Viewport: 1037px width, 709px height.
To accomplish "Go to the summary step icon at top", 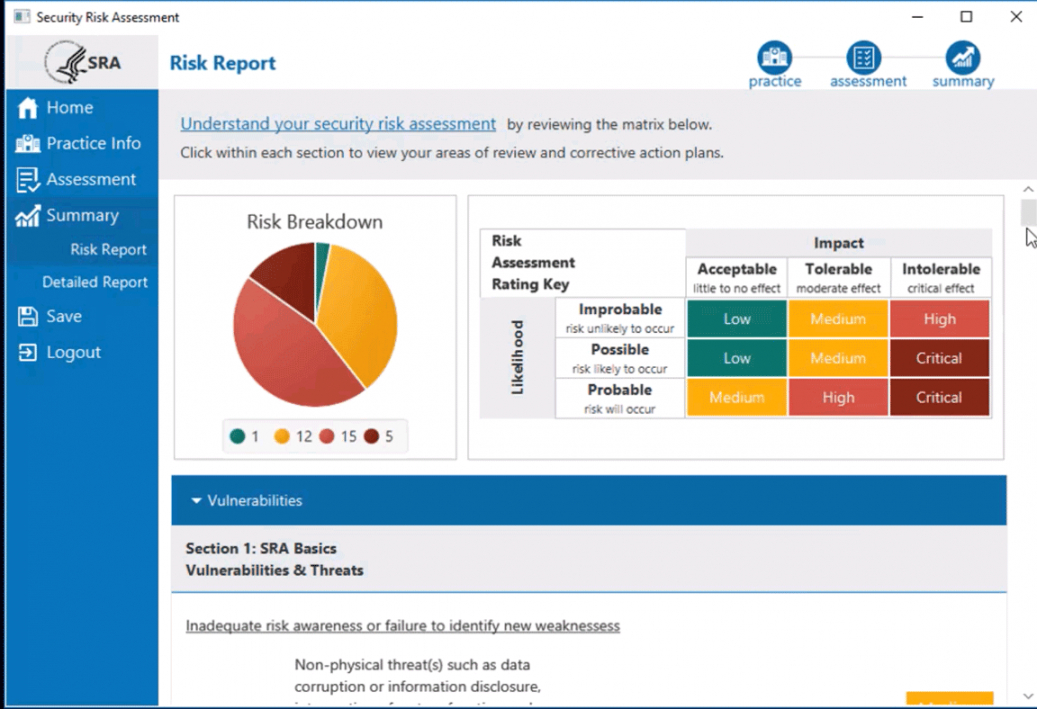I will coord(962,57).
